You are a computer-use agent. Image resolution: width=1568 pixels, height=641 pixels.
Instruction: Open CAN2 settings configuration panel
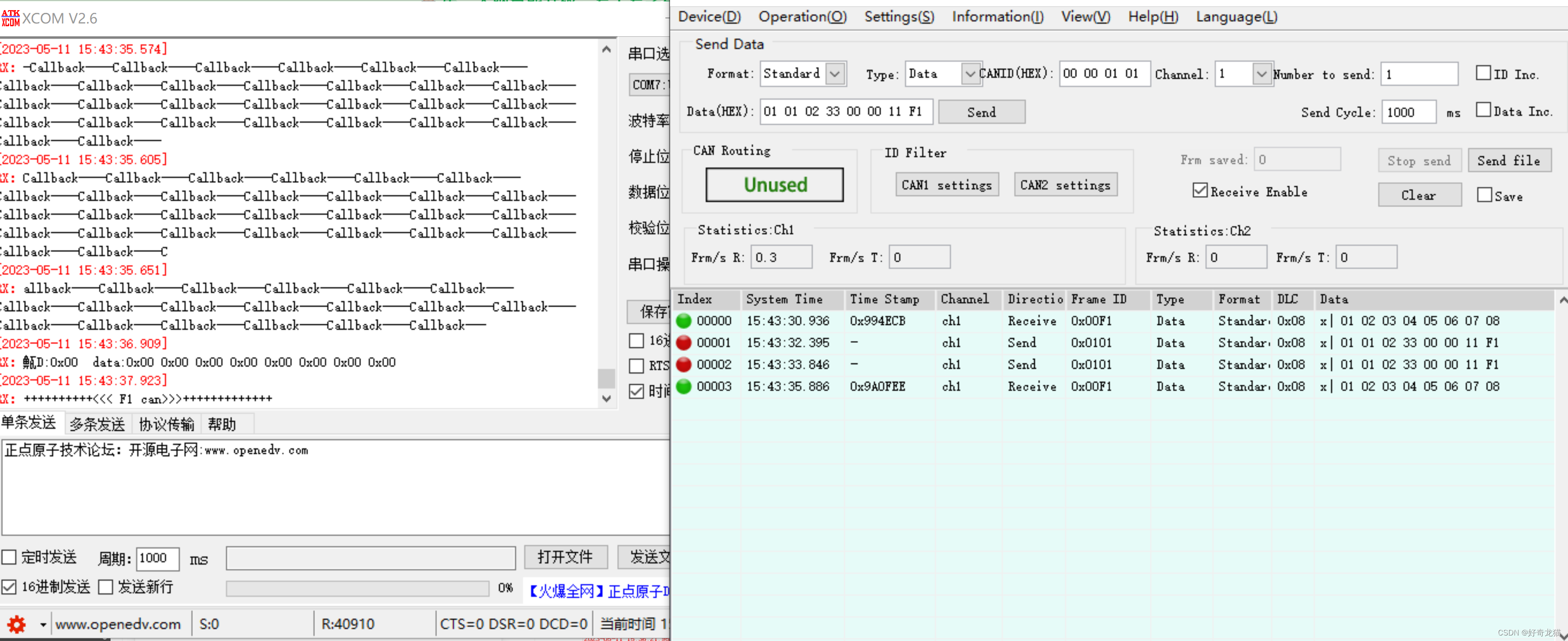click(x=1062, y=184)
